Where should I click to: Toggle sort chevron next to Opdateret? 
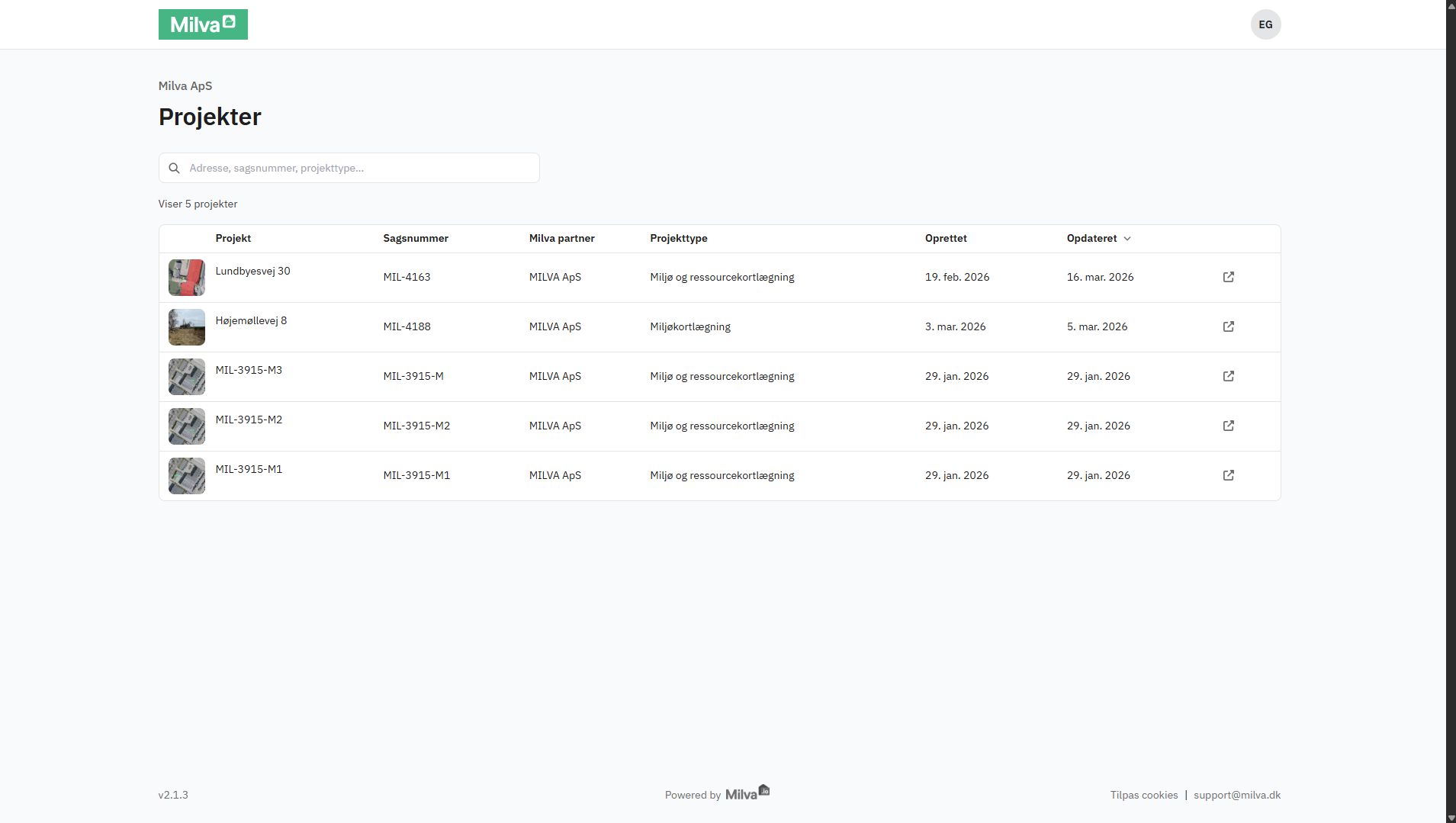pos(1127,239)
